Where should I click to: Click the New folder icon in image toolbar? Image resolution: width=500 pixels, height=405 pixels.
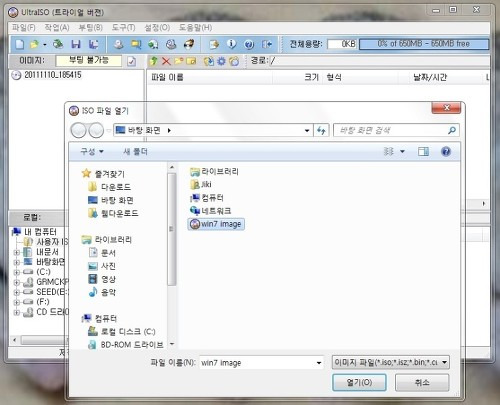click(179, 61)
